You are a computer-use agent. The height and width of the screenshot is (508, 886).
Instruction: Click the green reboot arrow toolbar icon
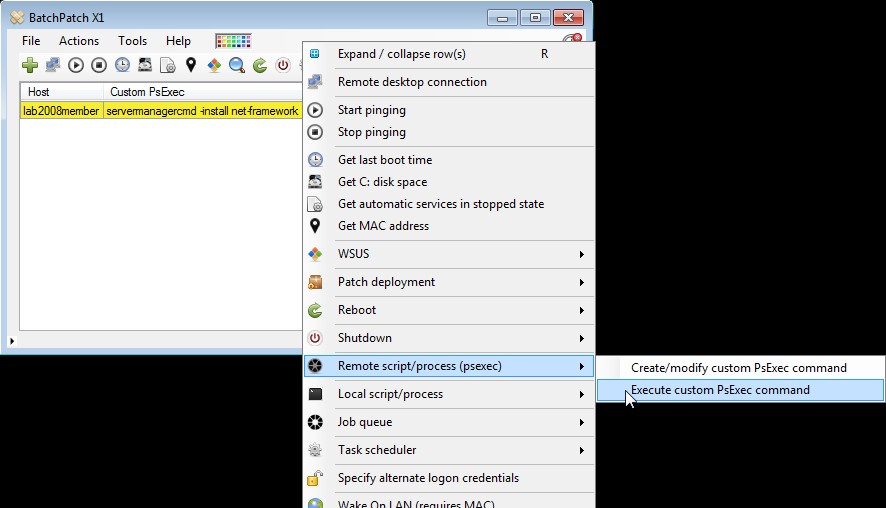[260, 65]
